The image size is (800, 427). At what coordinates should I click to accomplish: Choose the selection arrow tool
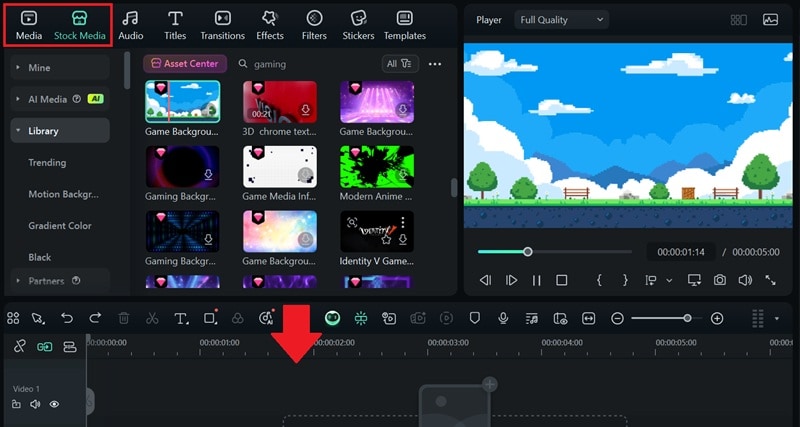click(38, 319)
